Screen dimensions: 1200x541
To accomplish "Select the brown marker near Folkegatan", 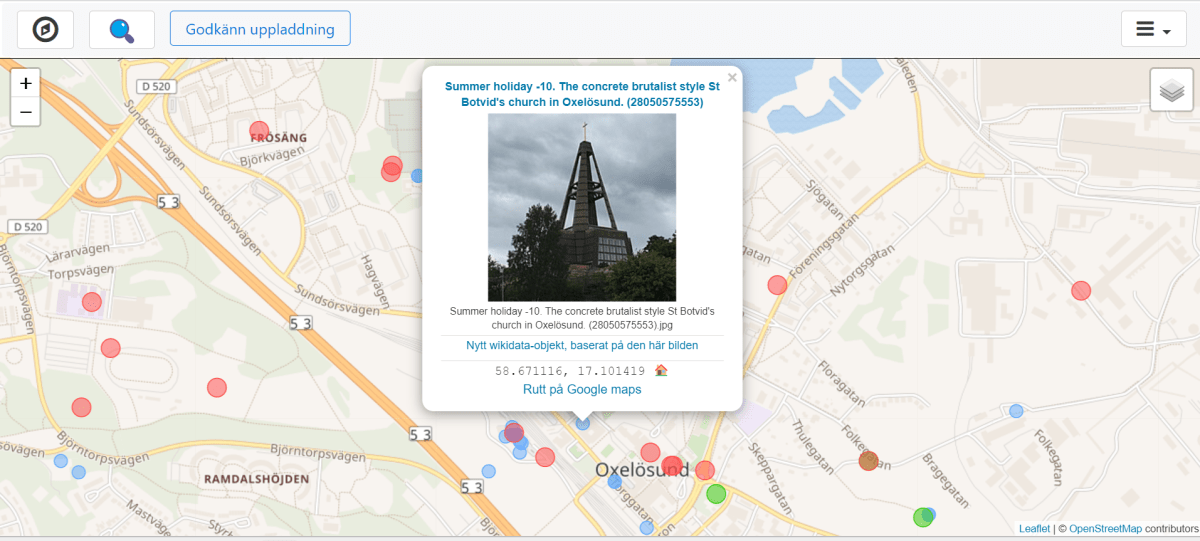I will [868, 460].
